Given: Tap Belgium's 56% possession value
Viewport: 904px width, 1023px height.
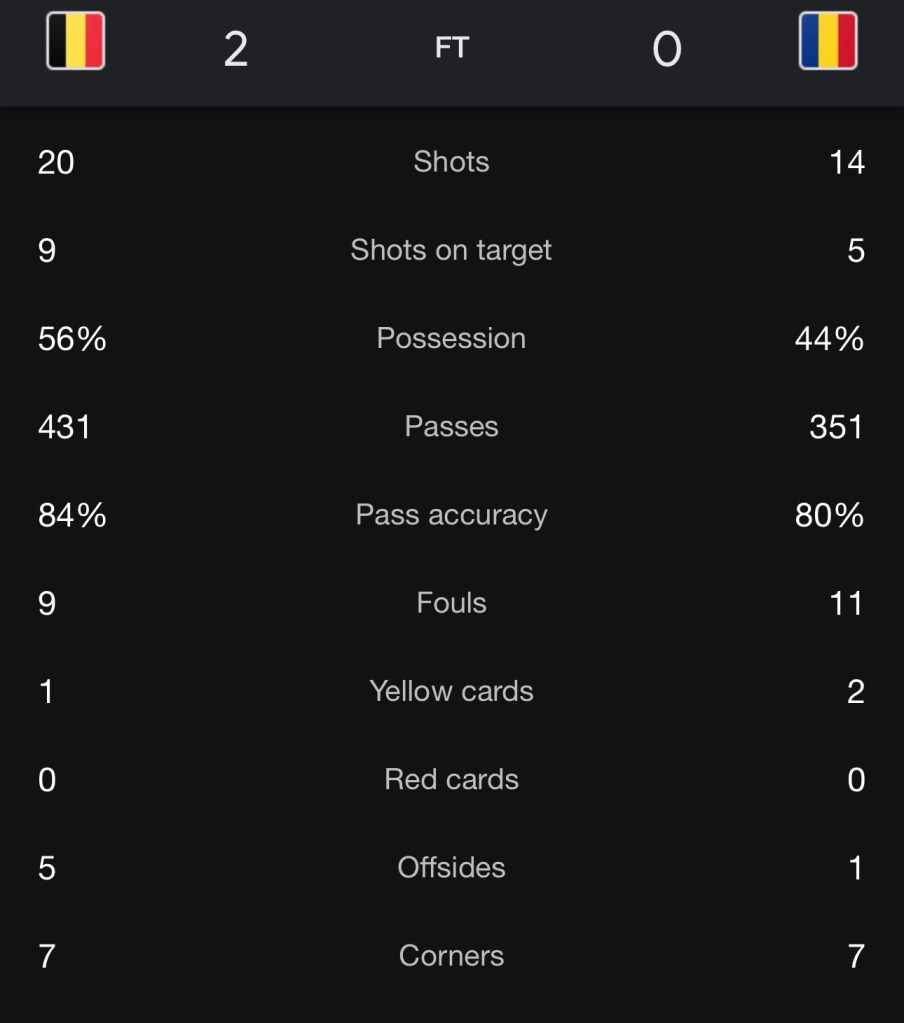Looking at the screenshot, I should (x=72, y=338).
